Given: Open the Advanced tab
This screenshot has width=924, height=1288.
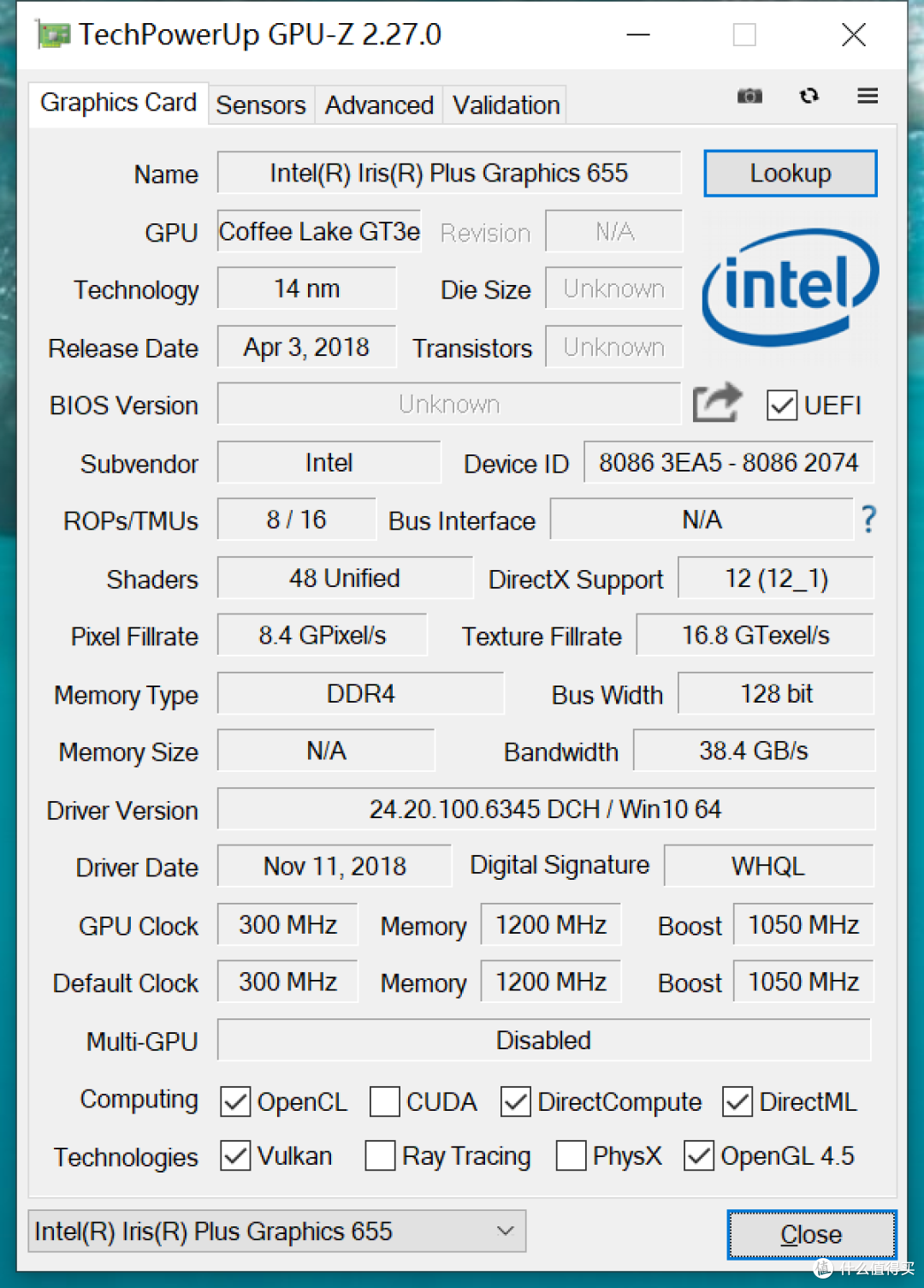Looking at the screenshot, I should click(x=379, y=105).
